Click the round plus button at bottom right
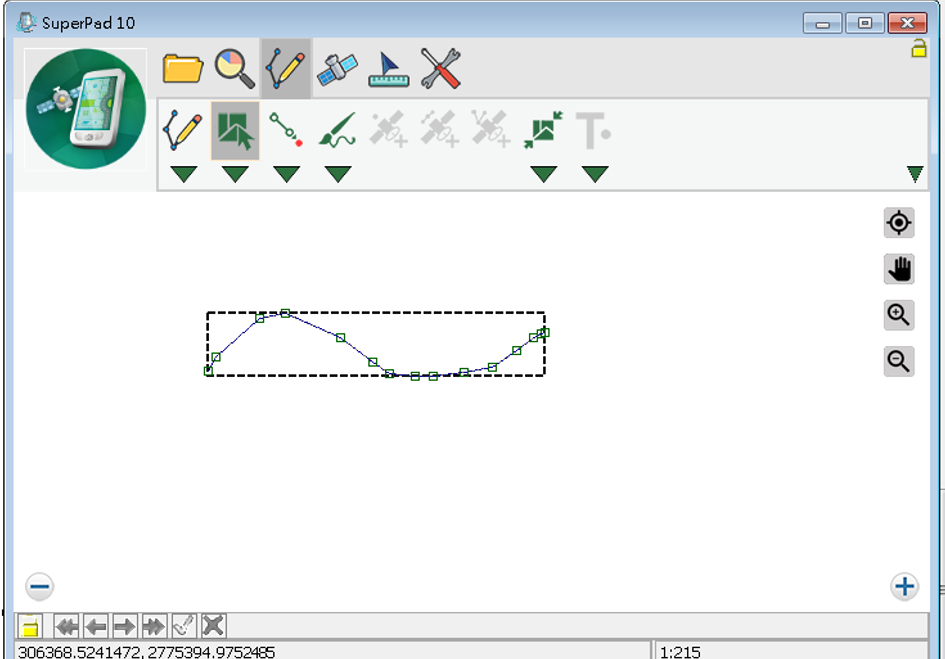The width and height of the screenshot is (945, 659). coord(904,586)
